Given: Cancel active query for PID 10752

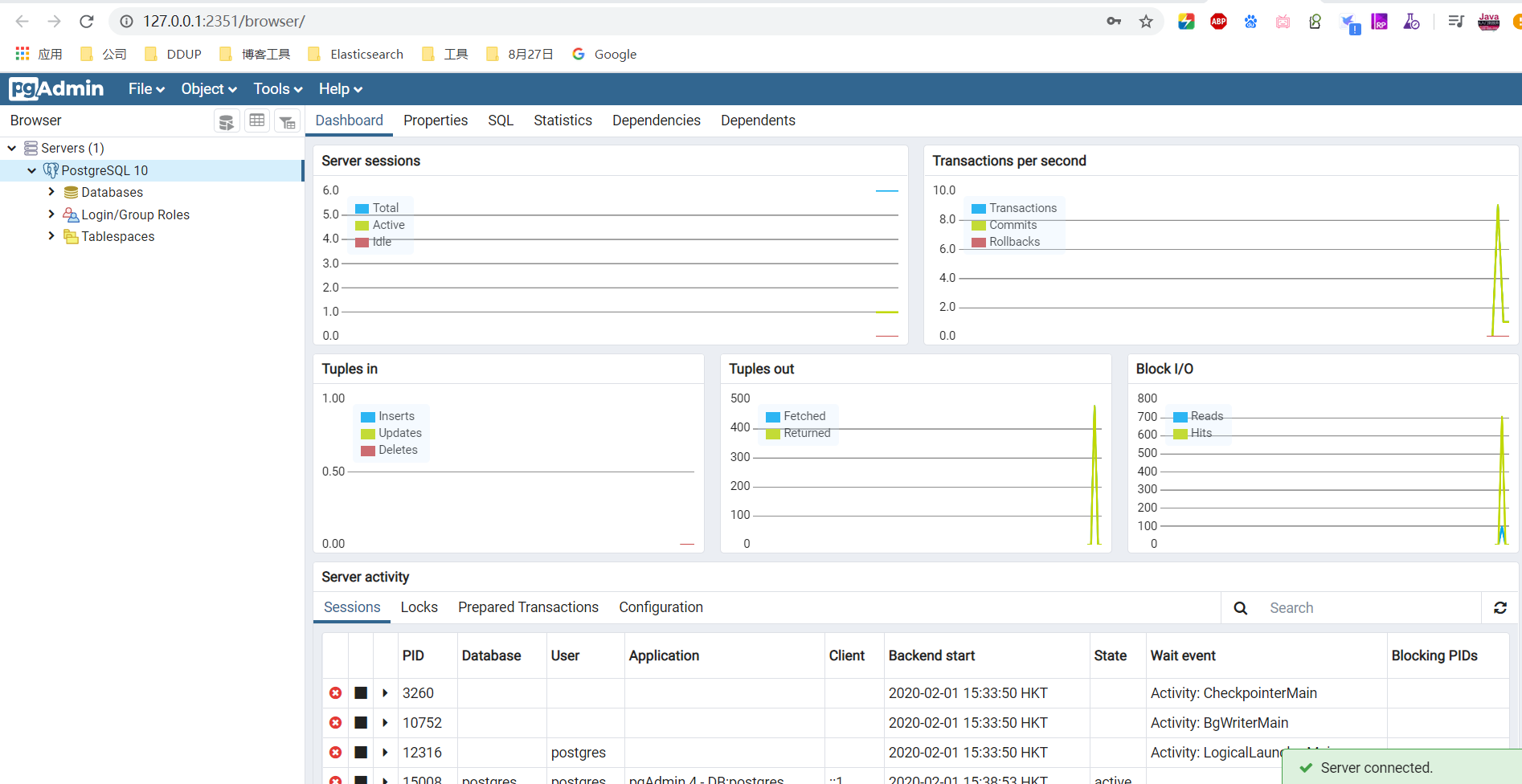Looking at the screenshot, I should click(361, 722).
